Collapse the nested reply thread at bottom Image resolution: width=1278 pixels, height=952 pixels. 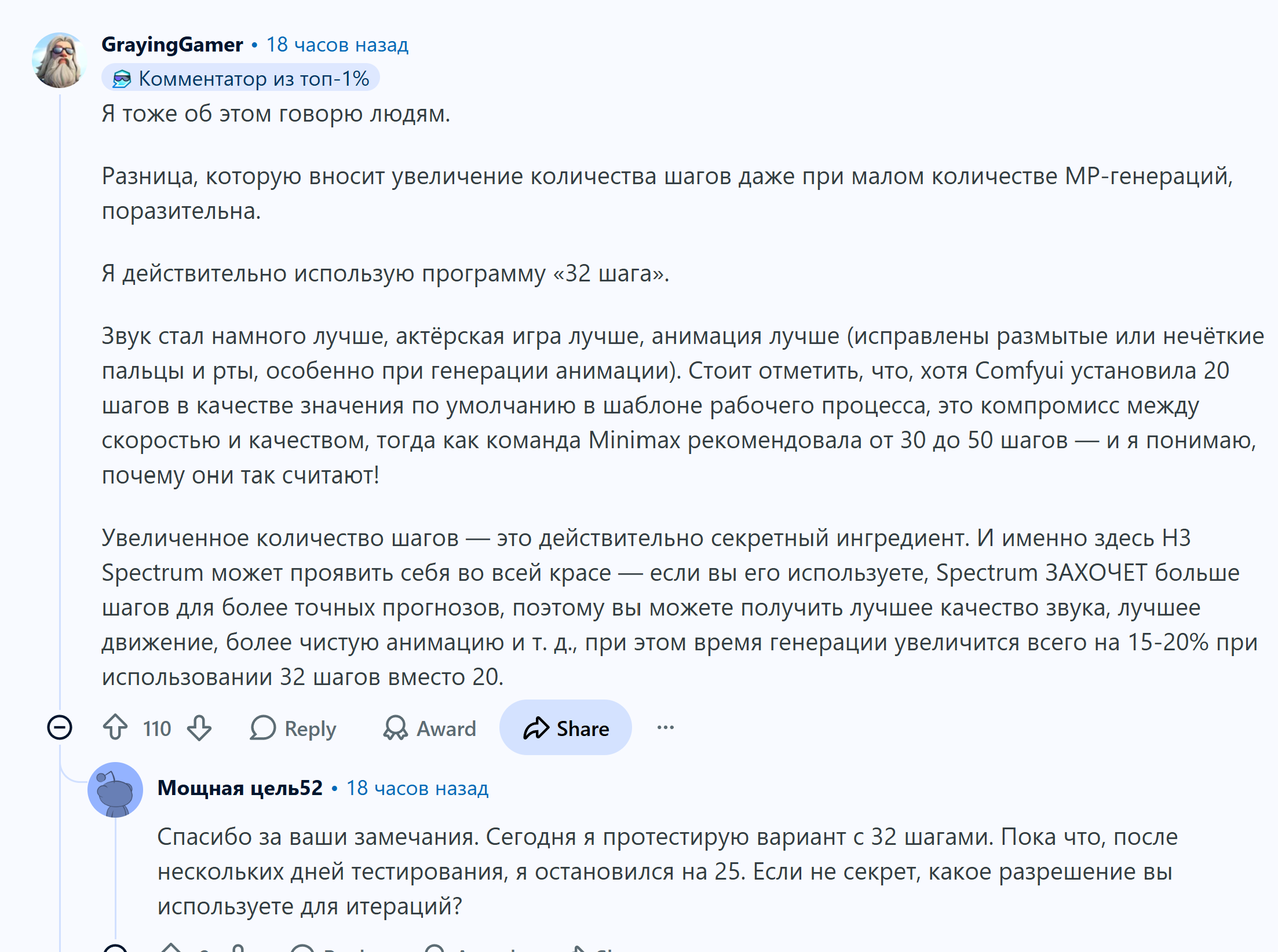(115, 948)
